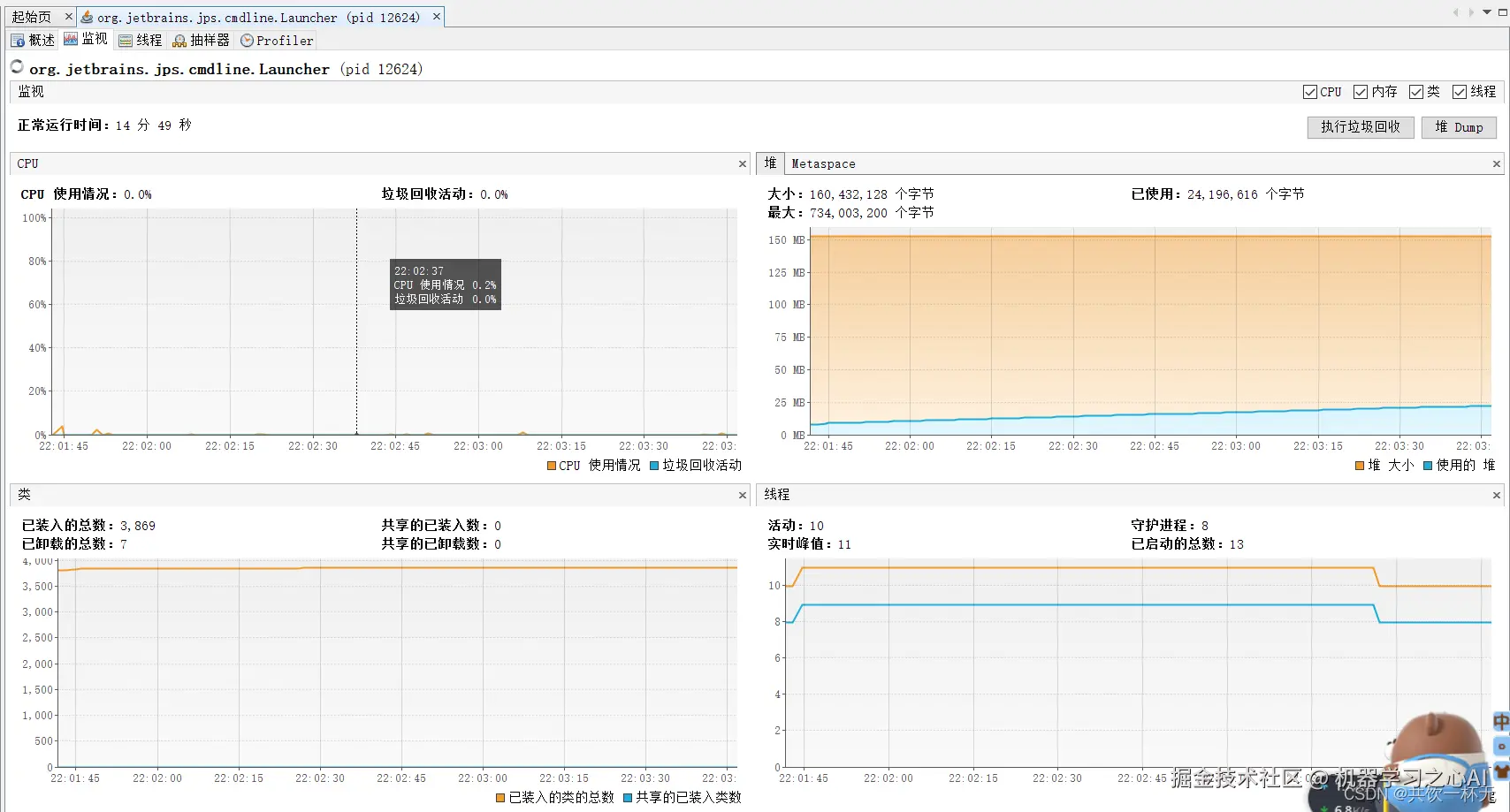Click 执行垃圾回收 perform GC button
The height and width of the screenshot is (812, 1510).
pyautogui.click(x=1361, y=127)
